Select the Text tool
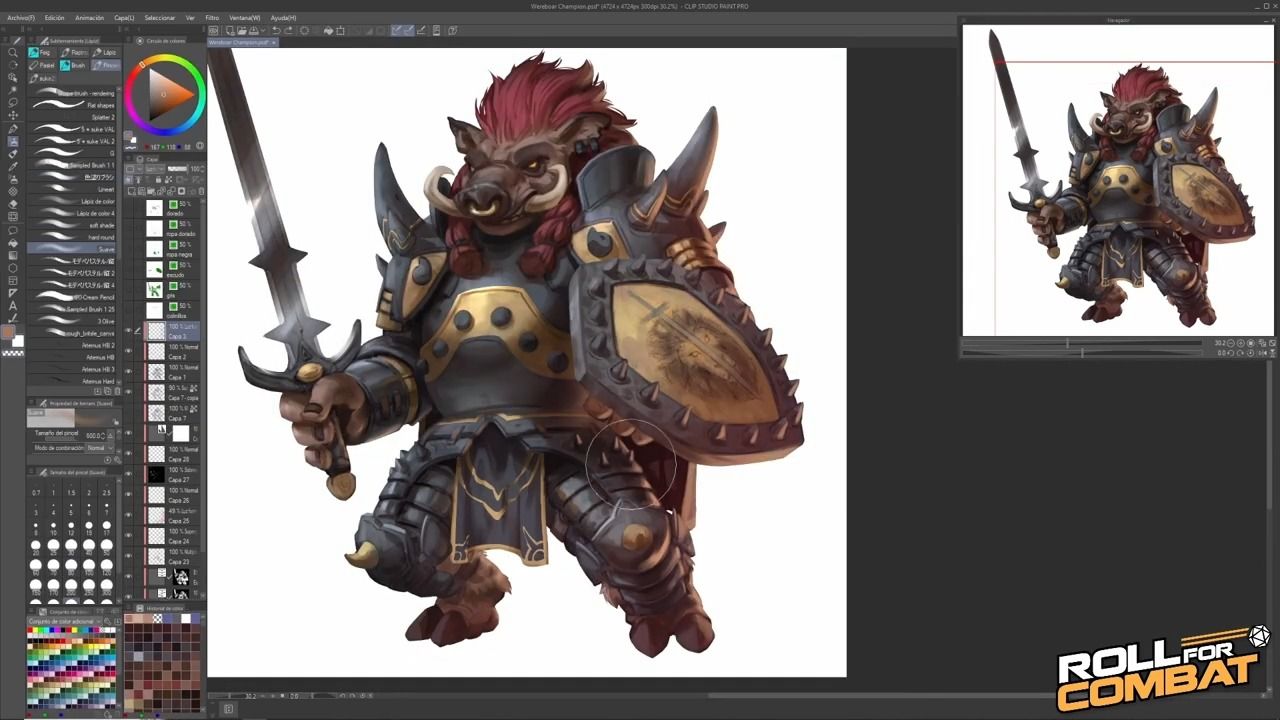The width and height of the screenshot is (1280, 720). pyautogui.click(x=13, y=305)
